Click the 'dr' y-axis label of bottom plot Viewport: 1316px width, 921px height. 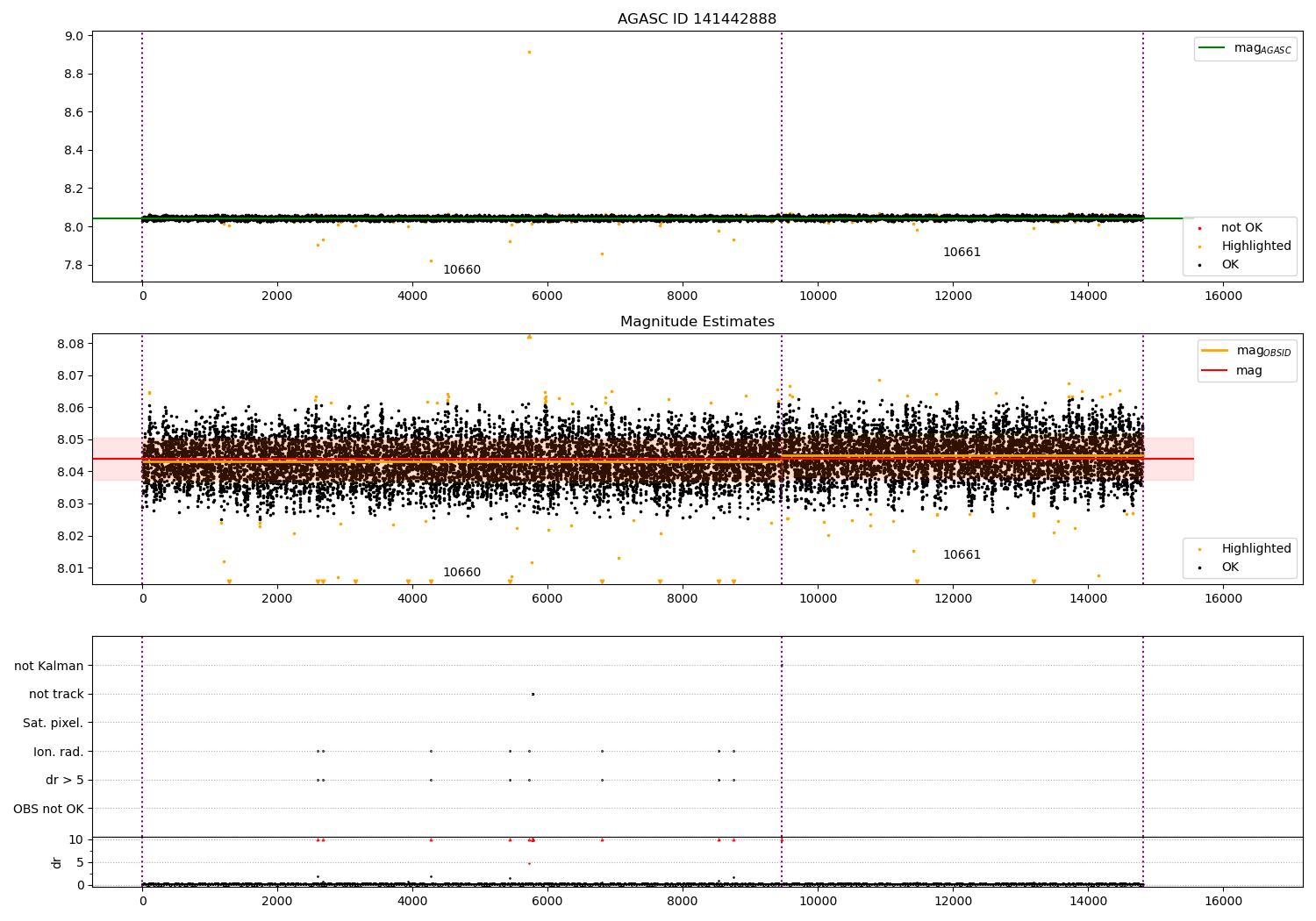(57, 862)
